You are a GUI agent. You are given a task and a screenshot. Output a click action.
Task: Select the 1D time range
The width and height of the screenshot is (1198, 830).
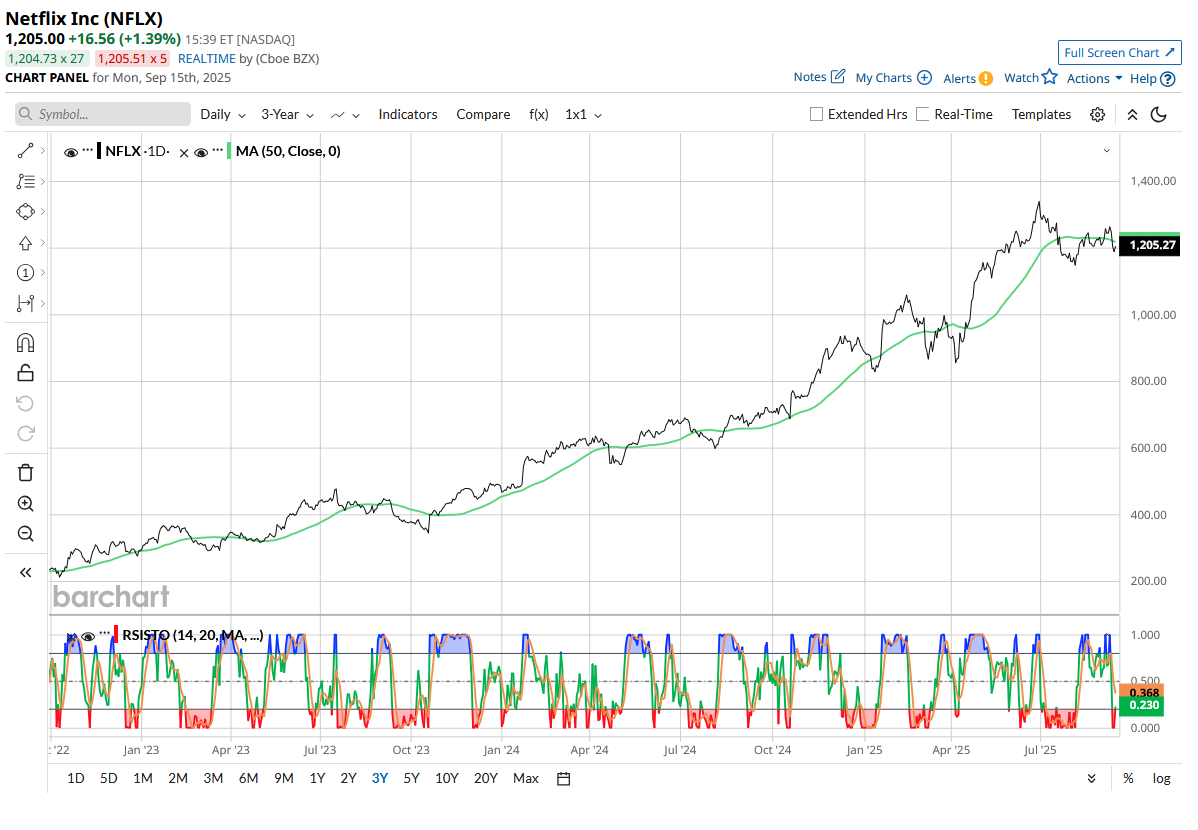point(76,779)
